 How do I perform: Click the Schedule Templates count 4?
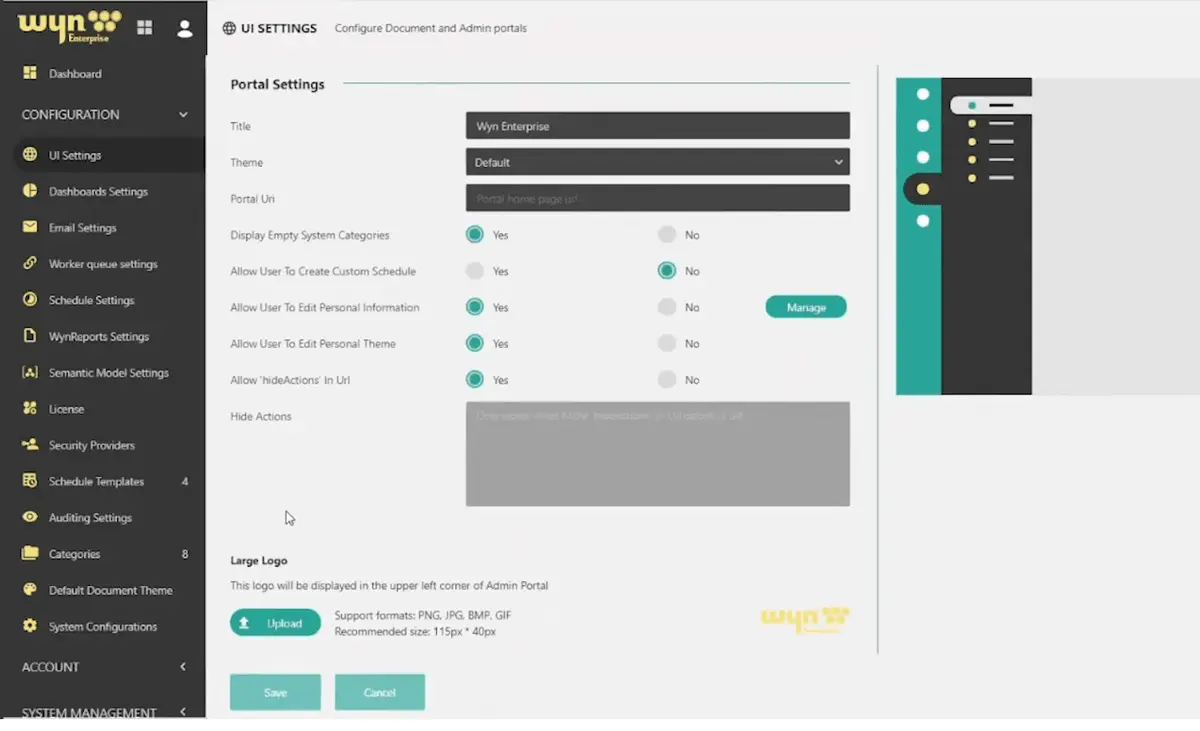pos(185,482)
